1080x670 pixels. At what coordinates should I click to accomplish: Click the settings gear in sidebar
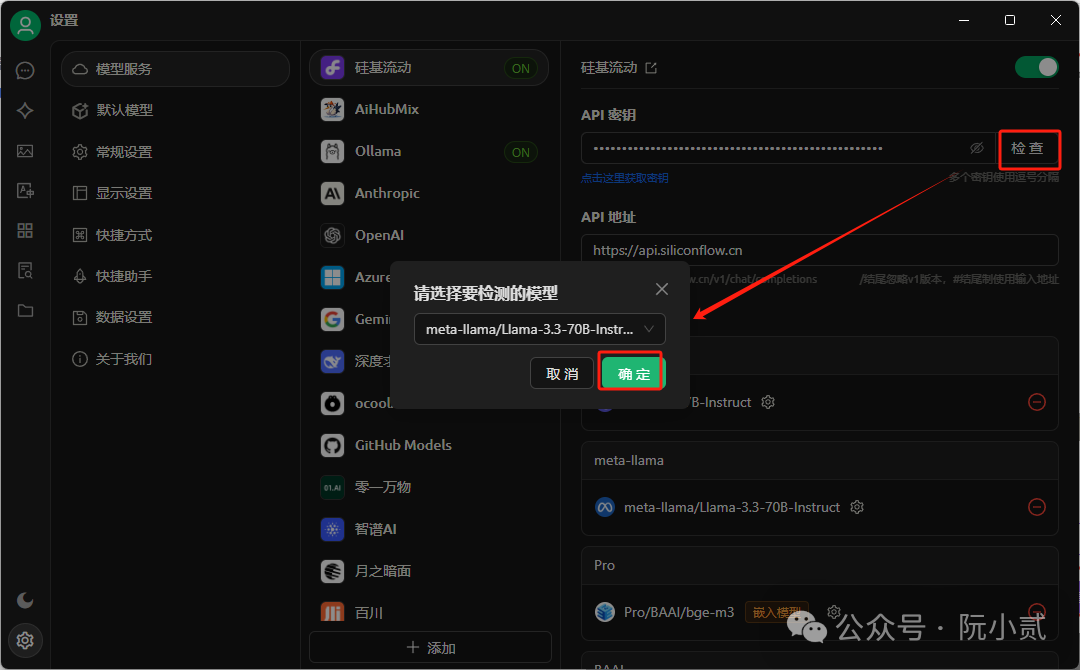click(x=25, y=640)
